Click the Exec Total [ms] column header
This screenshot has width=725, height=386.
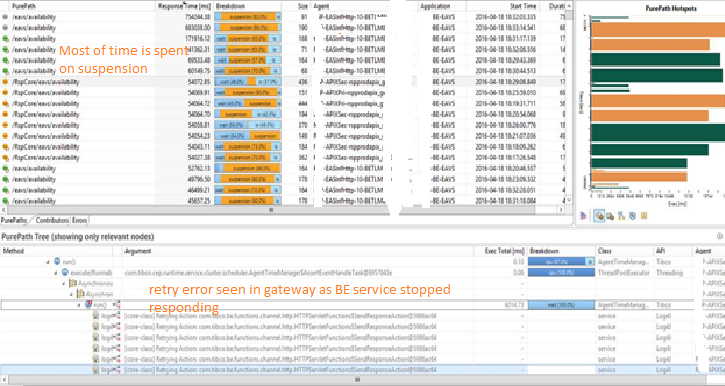pyautogui.click(x=504, y=251)
